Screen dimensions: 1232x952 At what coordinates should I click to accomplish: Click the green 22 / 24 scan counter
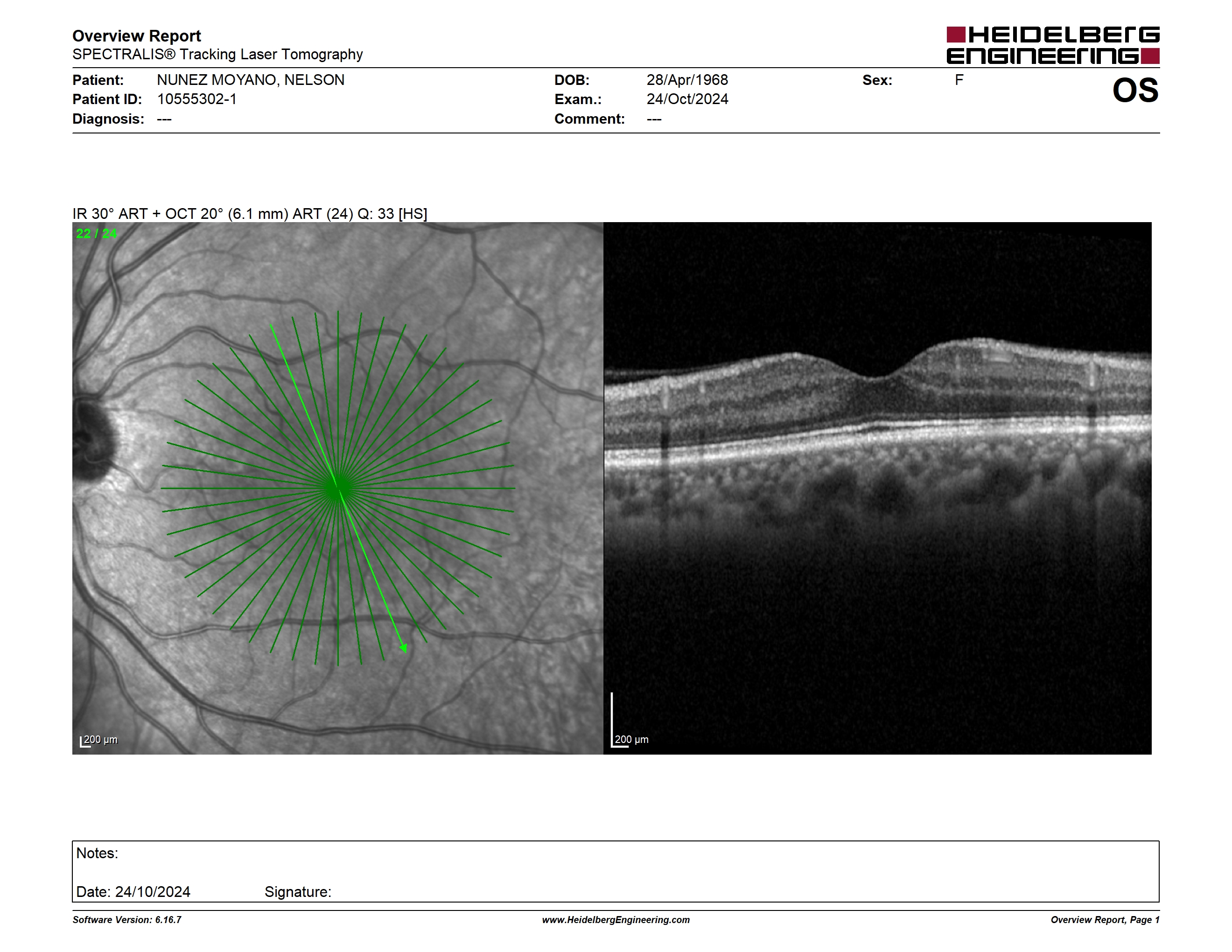(97, 233)
